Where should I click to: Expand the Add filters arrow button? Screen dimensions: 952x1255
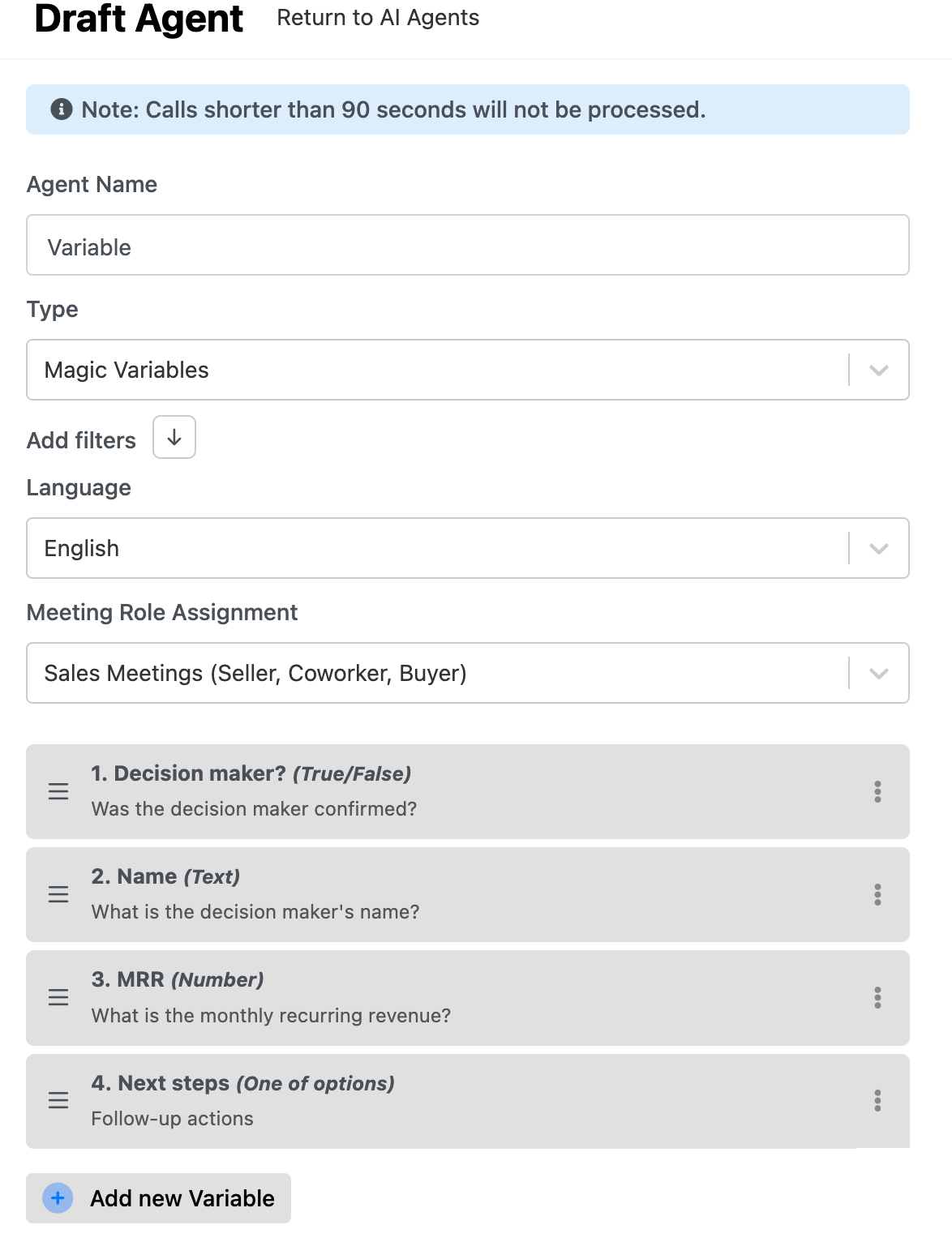coord(174,437)
